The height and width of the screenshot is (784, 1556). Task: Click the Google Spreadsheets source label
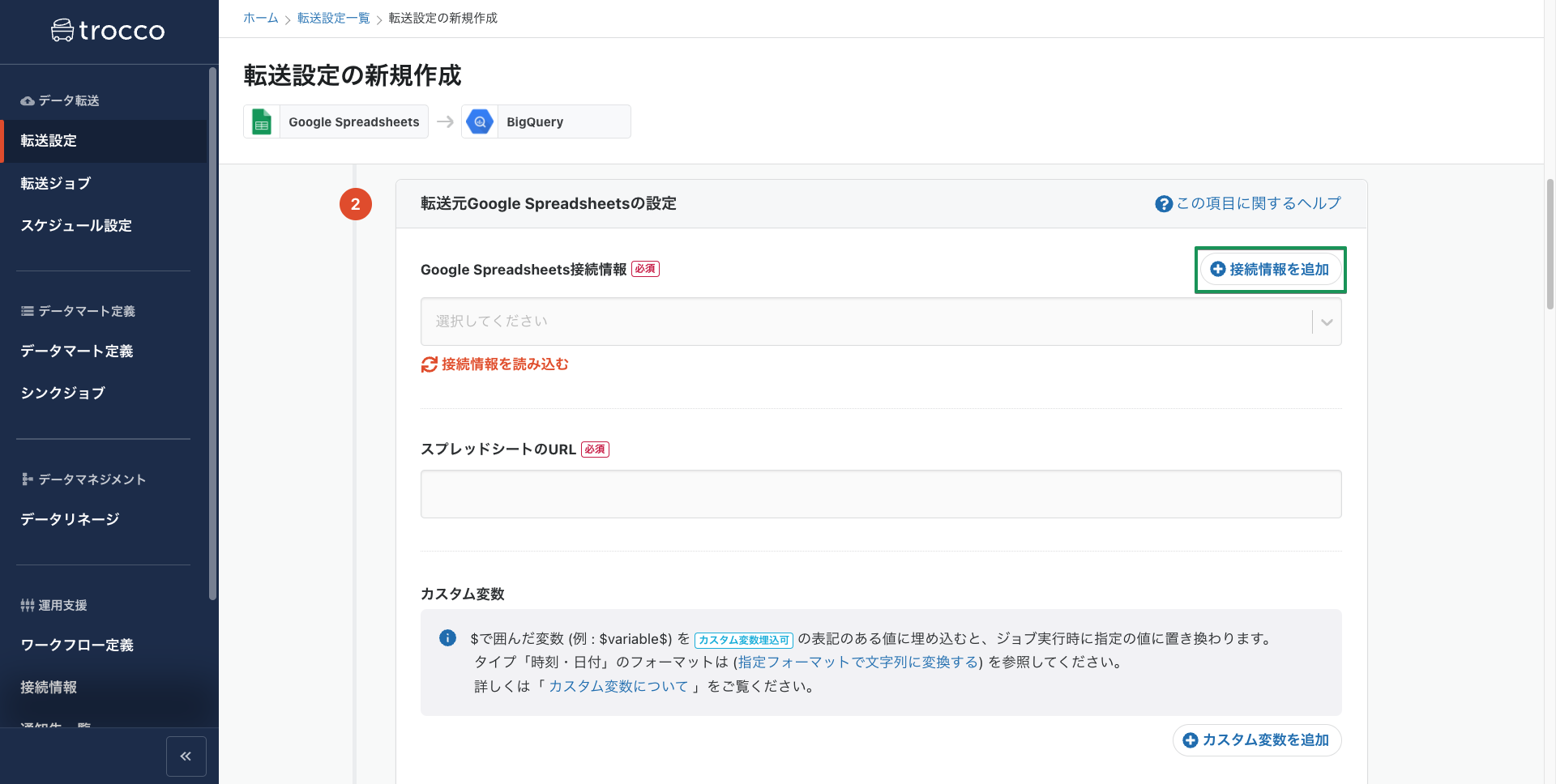(354, 122)
